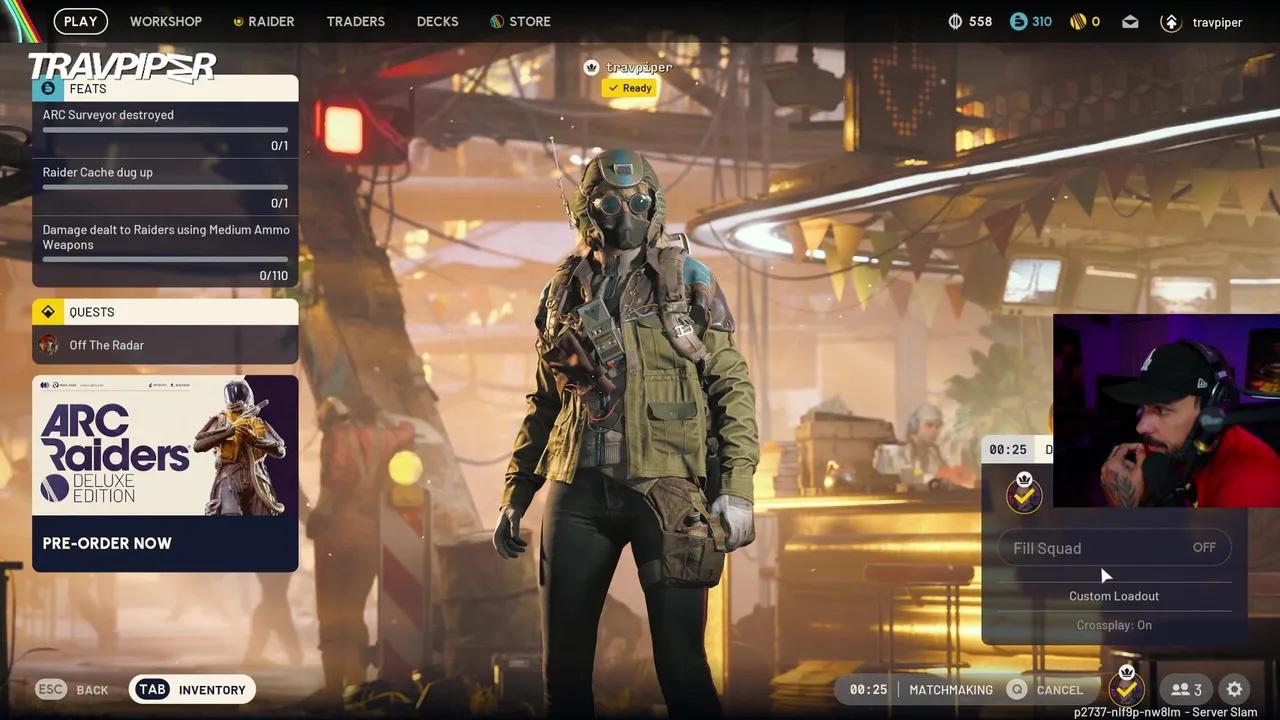The image size is (1280, 720).
Task: Click the Raider Cache dug up progress bar
Action: coord(165,187)
